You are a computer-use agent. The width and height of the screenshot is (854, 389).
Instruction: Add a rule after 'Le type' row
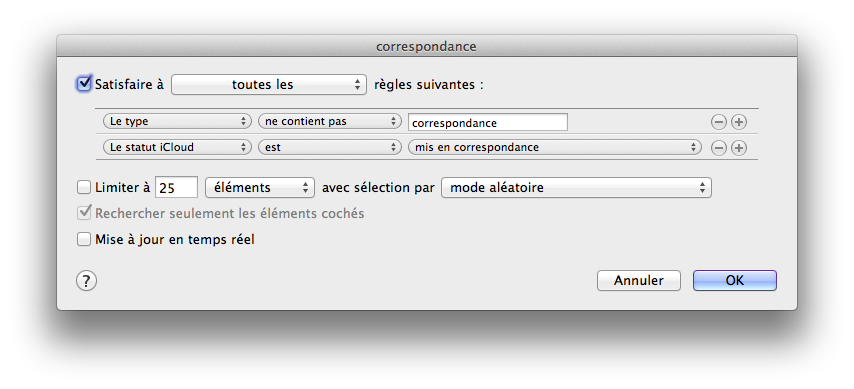coord(739,122)
